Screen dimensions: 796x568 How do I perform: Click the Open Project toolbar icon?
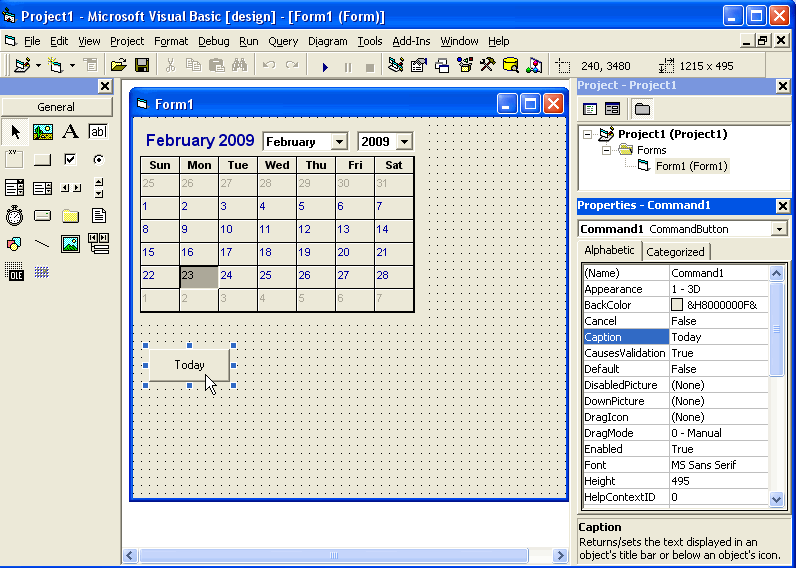click(x=118, y=65)
